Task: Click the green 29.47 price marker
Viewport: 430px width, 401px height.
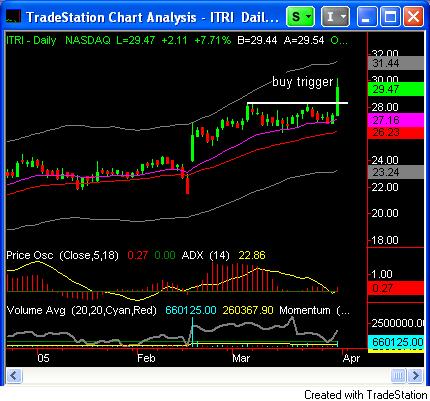Action: pyautogui.click(x=396, y=89)
